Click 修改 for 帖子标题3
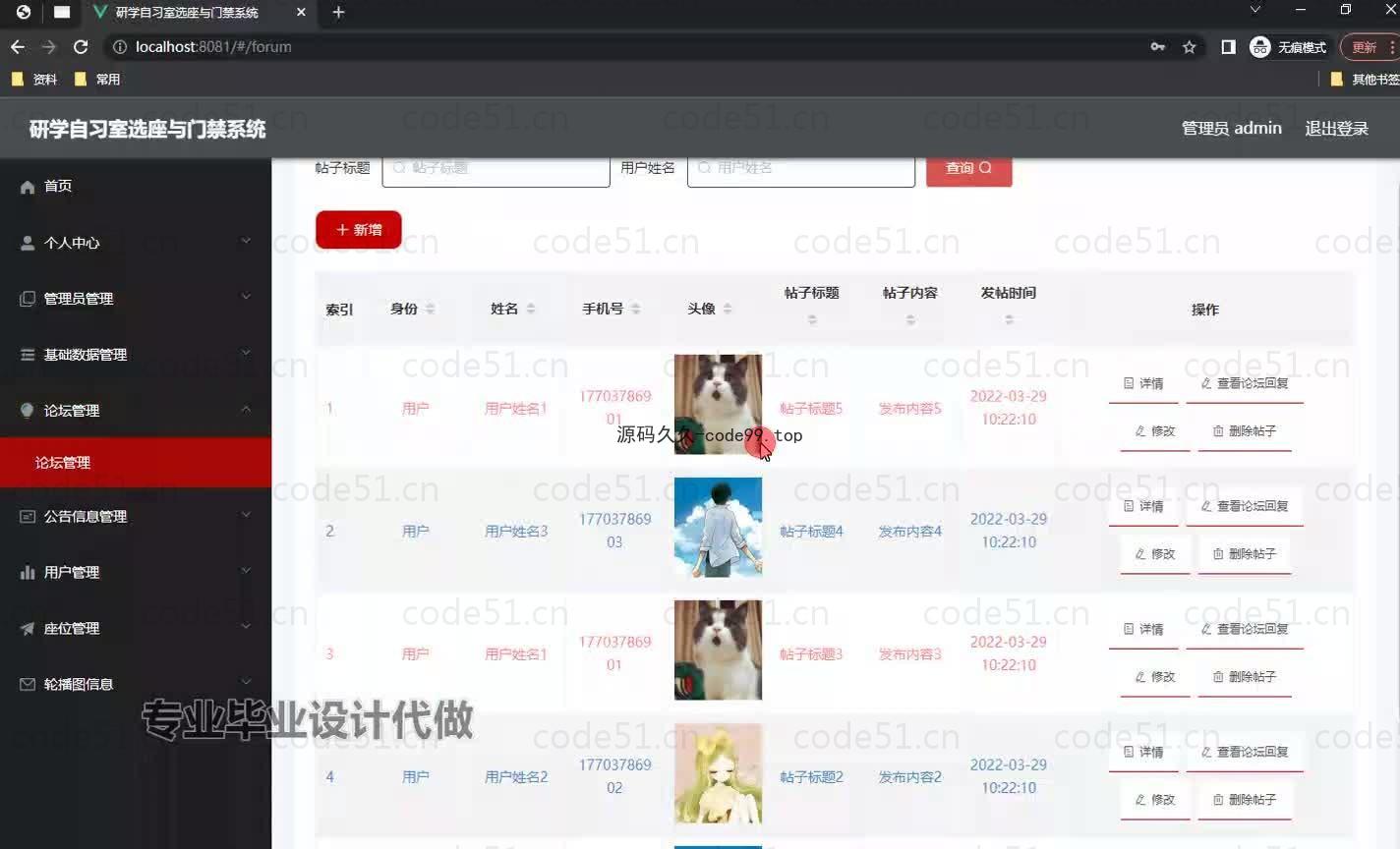Viewport: 1400px width, 849px height. coord(1155,677)
